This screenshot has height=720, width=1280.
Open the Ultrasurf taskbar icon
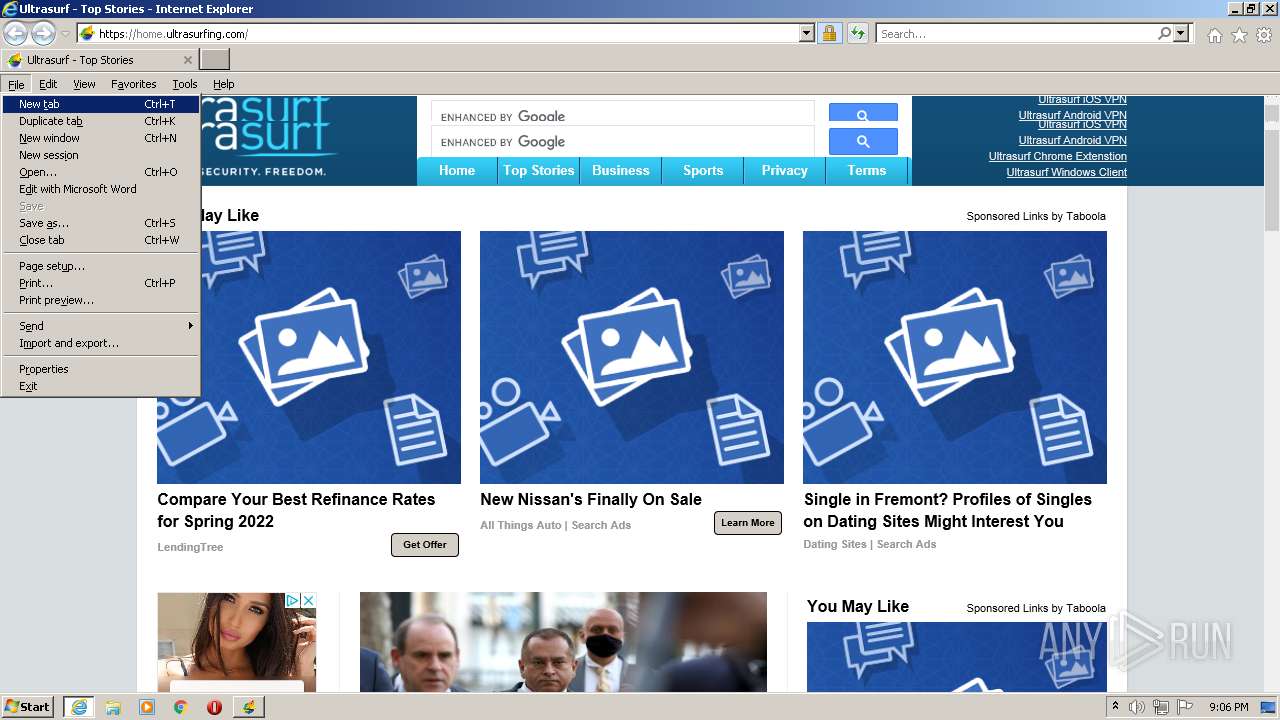pyautogui.click(x=249, y=707)
